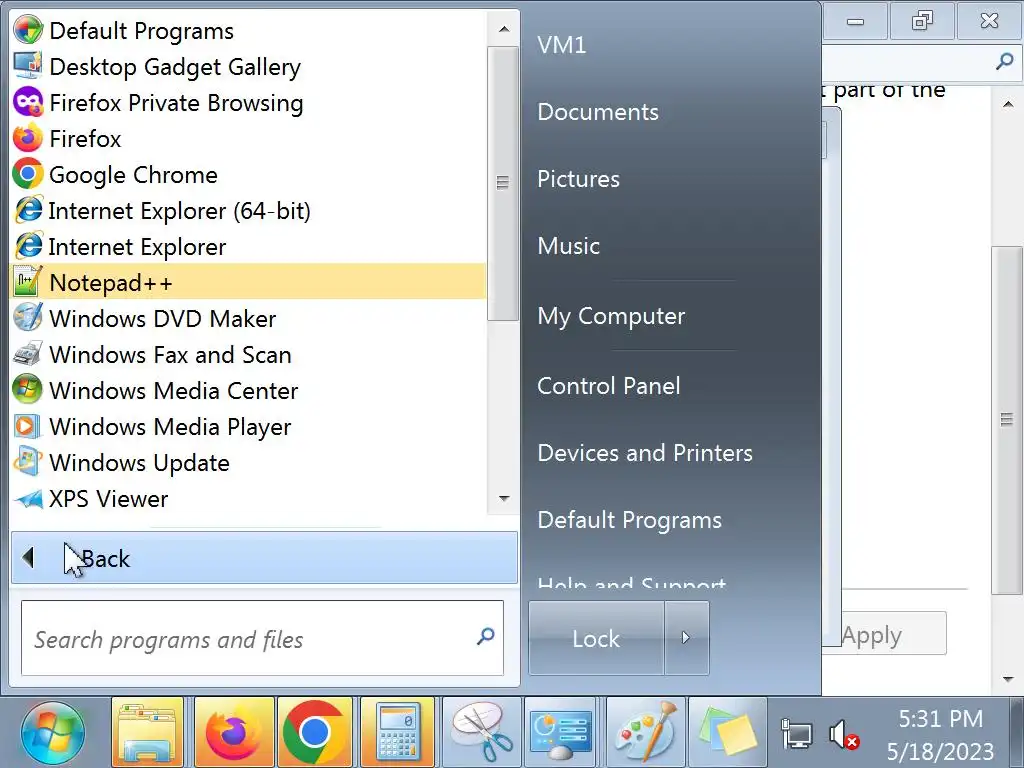Open Internet Explorer (64-bit) icon

click(x=27, y=210)
